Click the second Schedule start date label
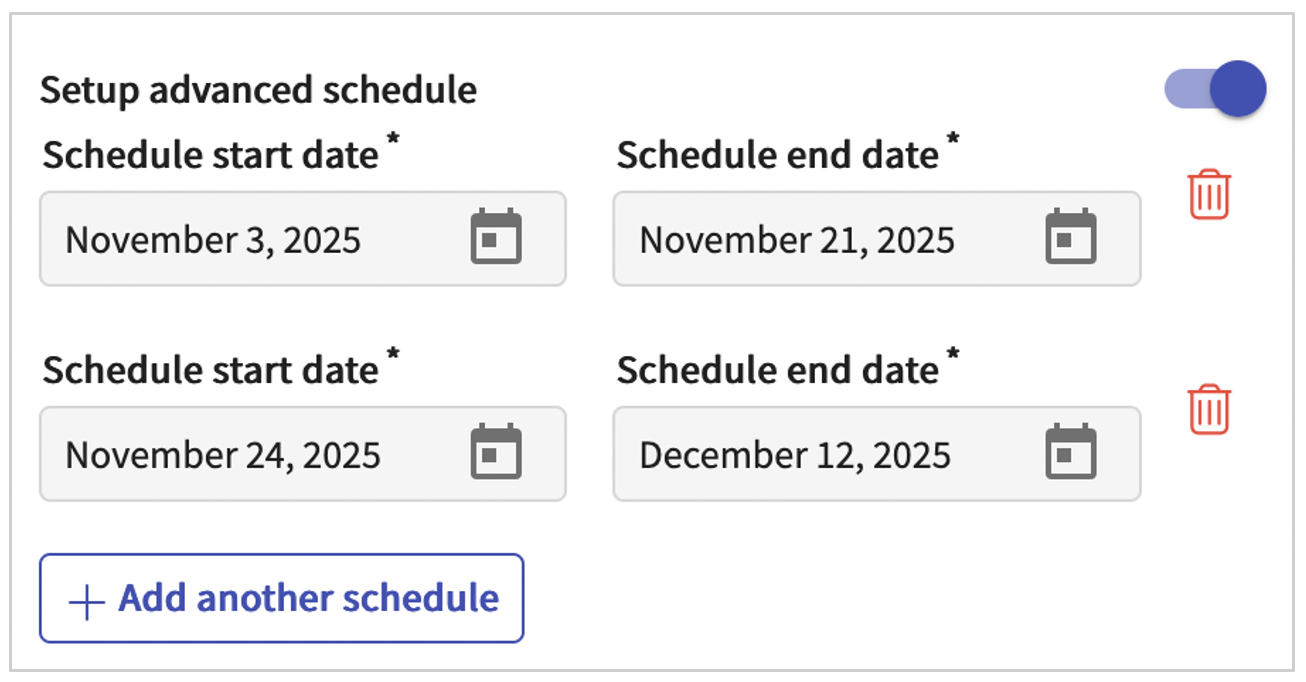The width and height of the screenshot is (1306, 682). tap(211, 370)
